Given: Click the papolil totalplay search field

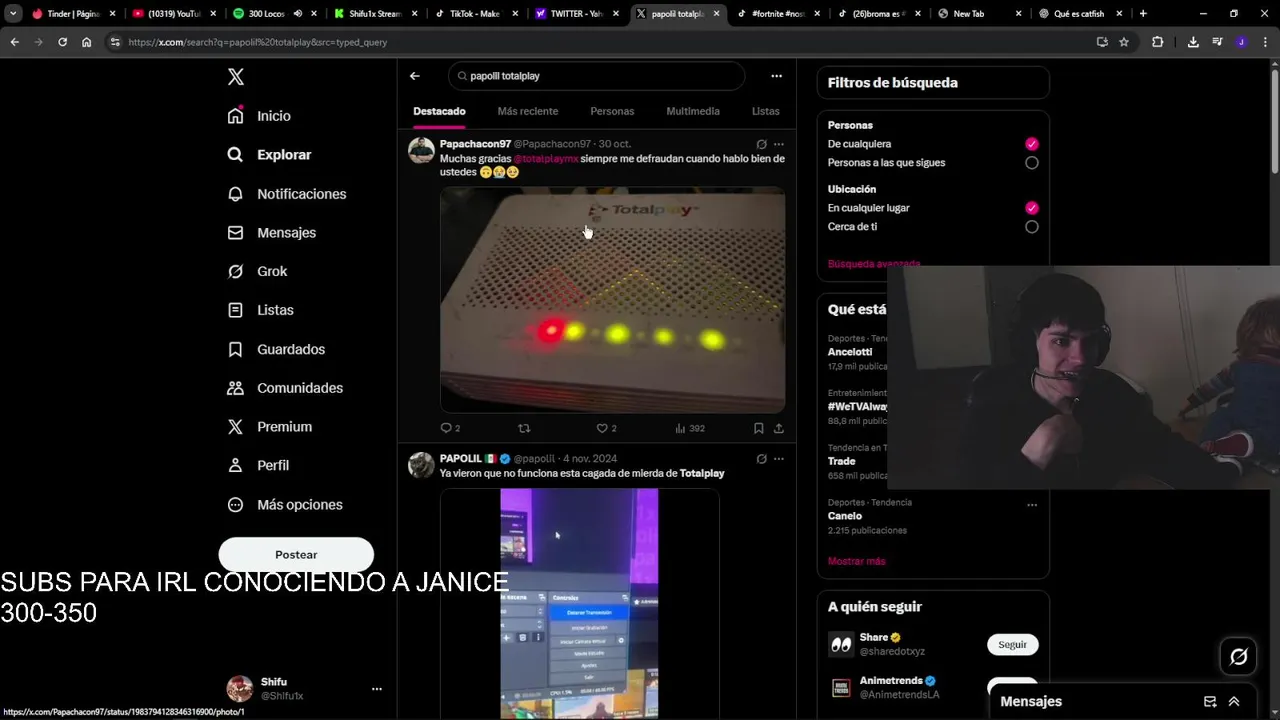Looking at the screenshot, I should pos(597,76).
